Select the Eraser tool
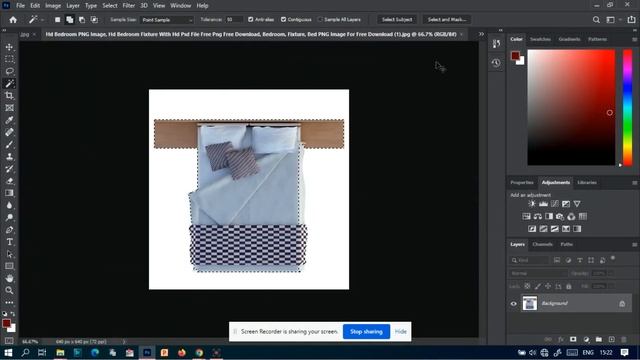The image size is (640, 360). tap(9, 181)
